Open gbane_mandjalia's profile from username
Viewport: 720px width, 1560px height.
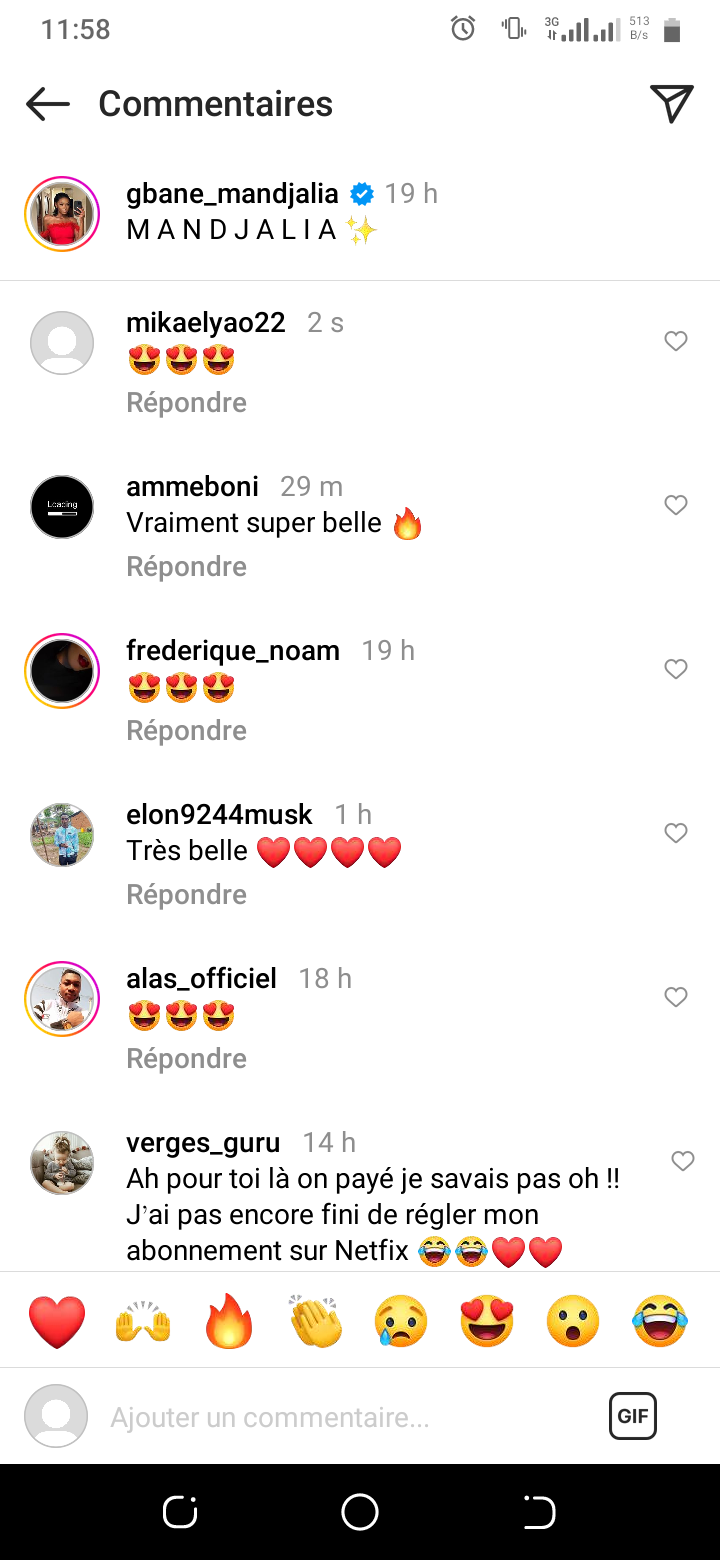coord(232,193)
